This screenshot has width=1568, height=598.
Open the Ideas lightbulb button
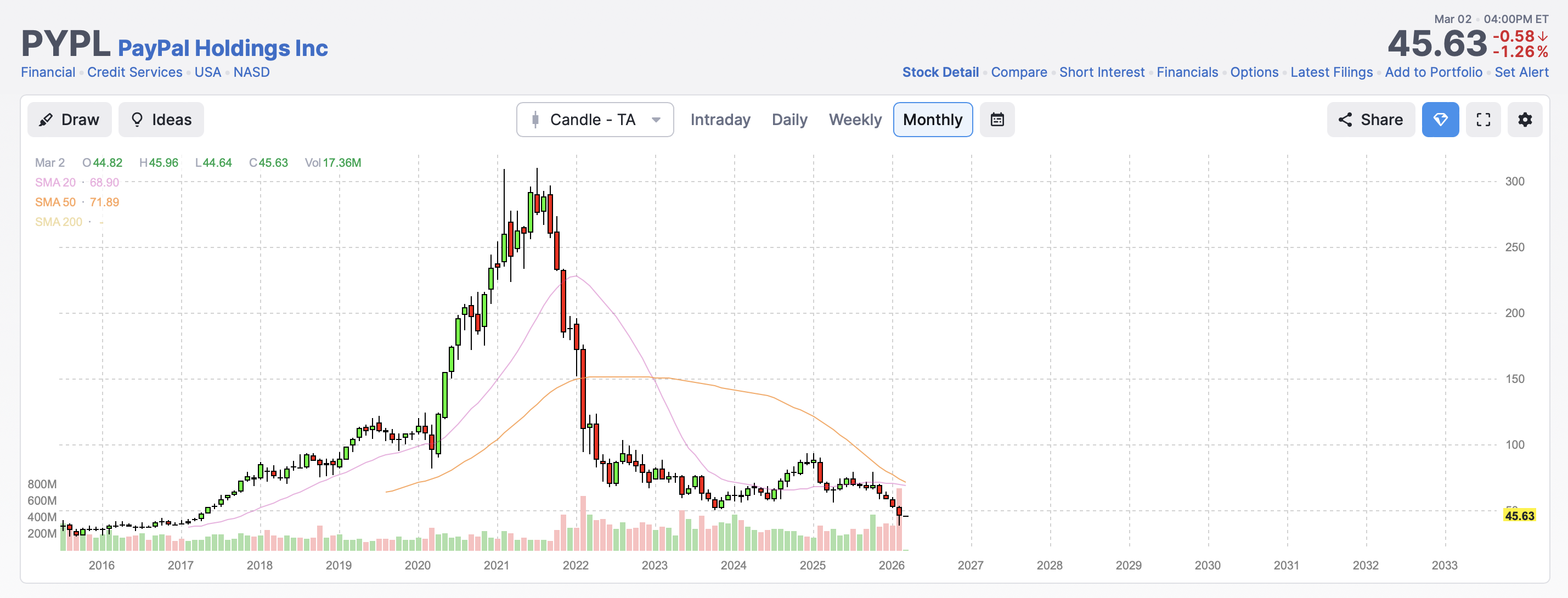point(161,120)
